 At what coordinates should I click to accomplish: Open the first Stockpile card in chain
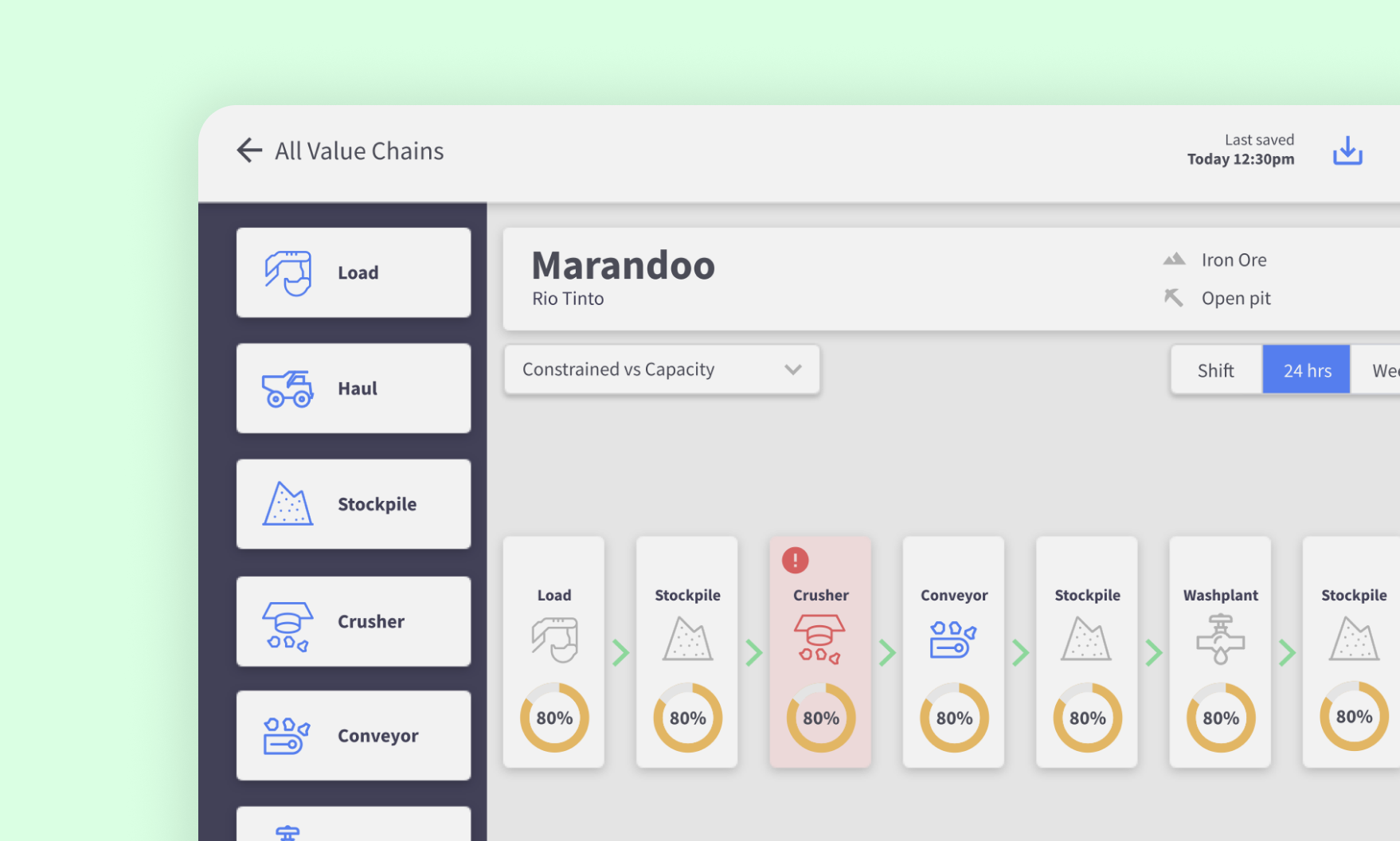[687, 651]
